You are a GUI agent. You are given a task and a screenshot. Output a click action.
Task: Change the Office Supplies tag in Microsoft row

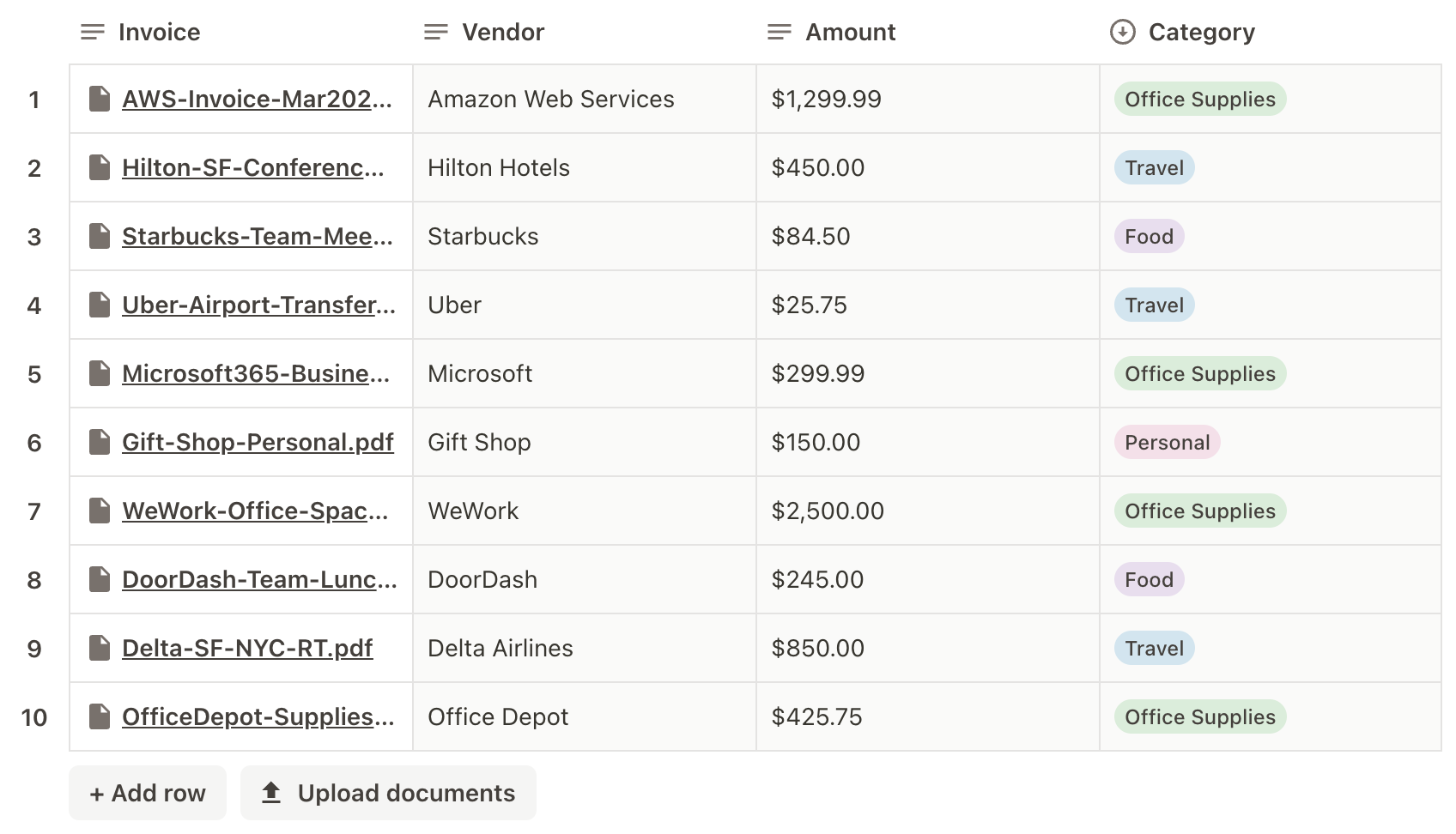(1200, 373)
